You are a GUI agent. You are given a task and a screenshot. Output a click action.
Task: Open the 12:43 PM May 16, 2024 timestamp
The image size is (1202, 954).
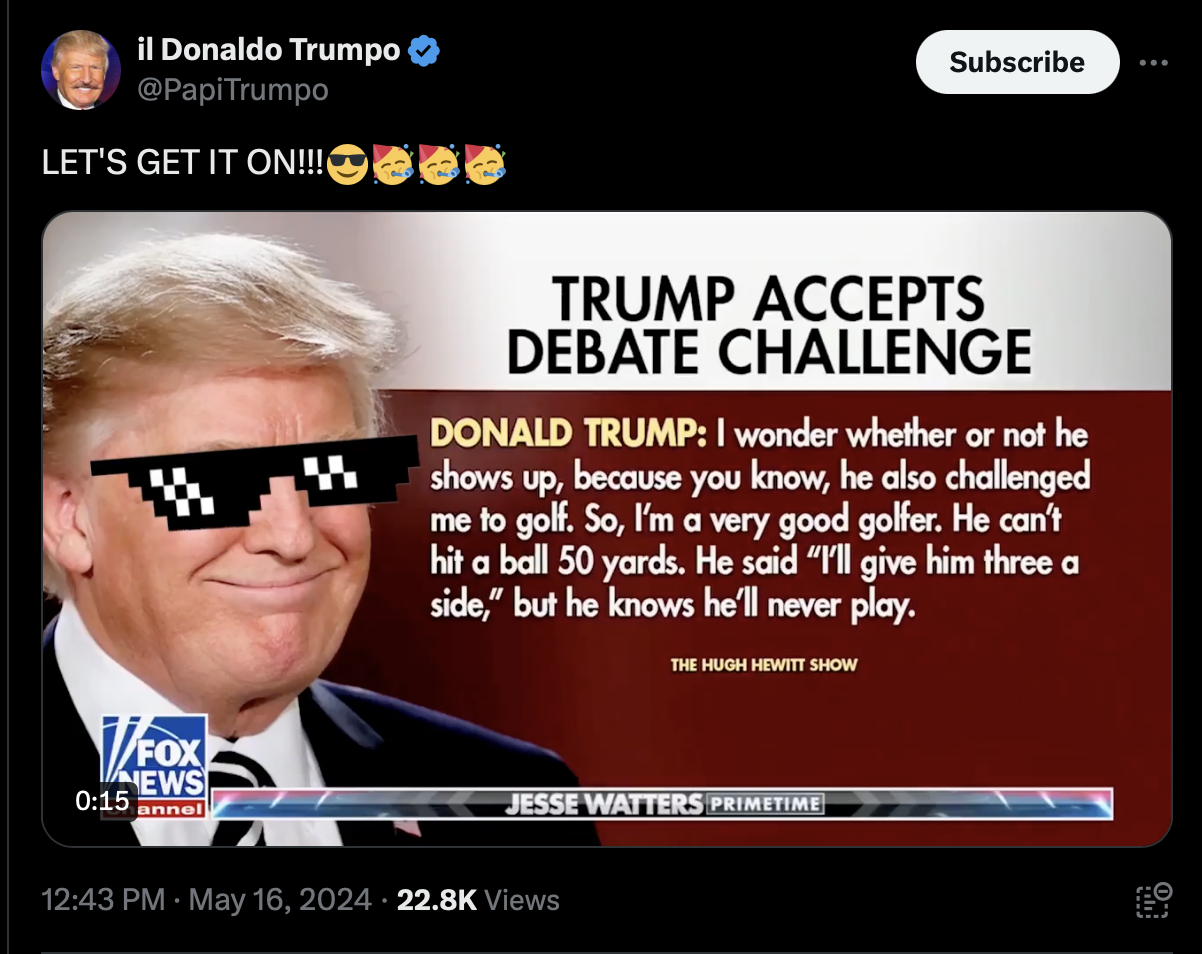pos(206,900)
